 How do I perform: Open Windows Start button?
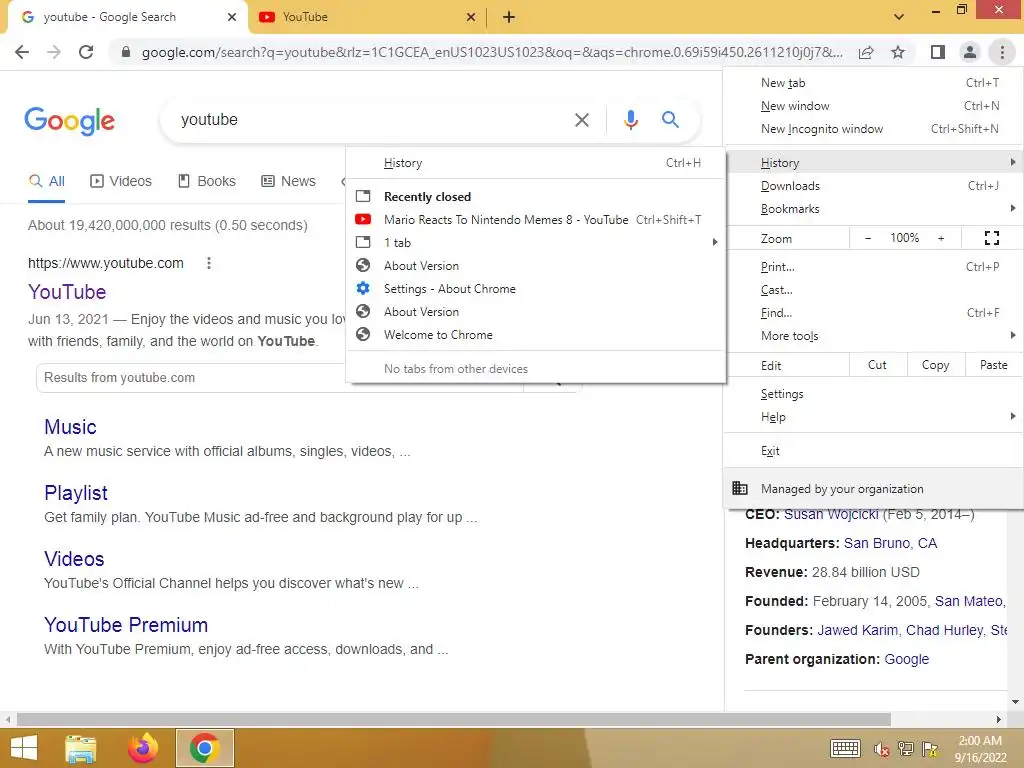click(24, 748)
